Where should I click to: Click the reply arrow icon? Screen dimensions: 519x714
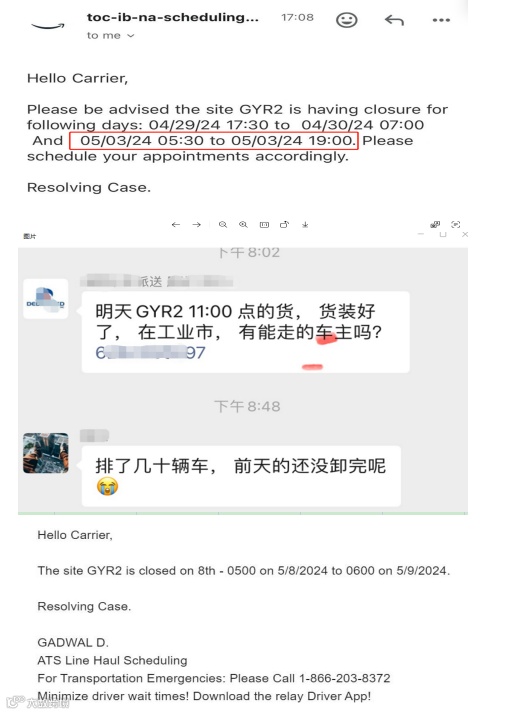tap(394, 20)
